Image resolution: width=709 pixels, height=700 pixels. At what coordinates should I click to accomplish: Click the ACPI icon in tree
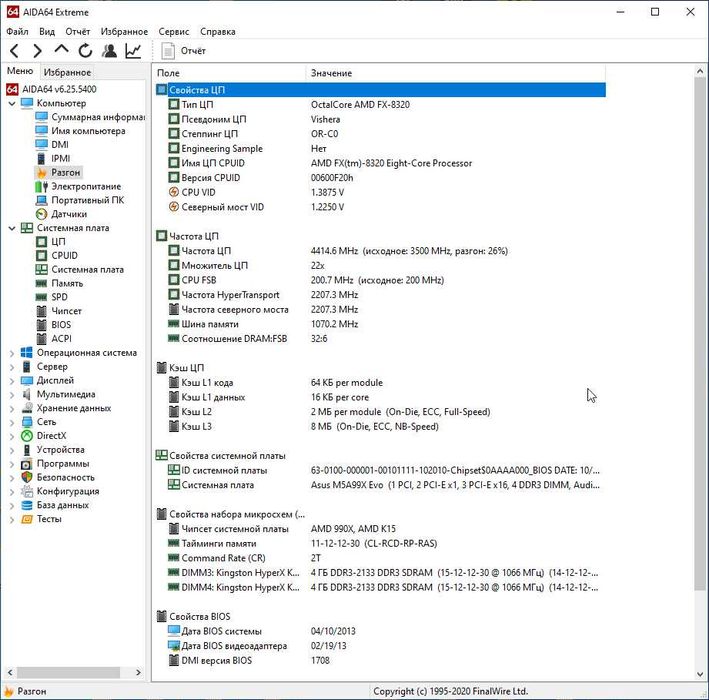coord(42,339)
